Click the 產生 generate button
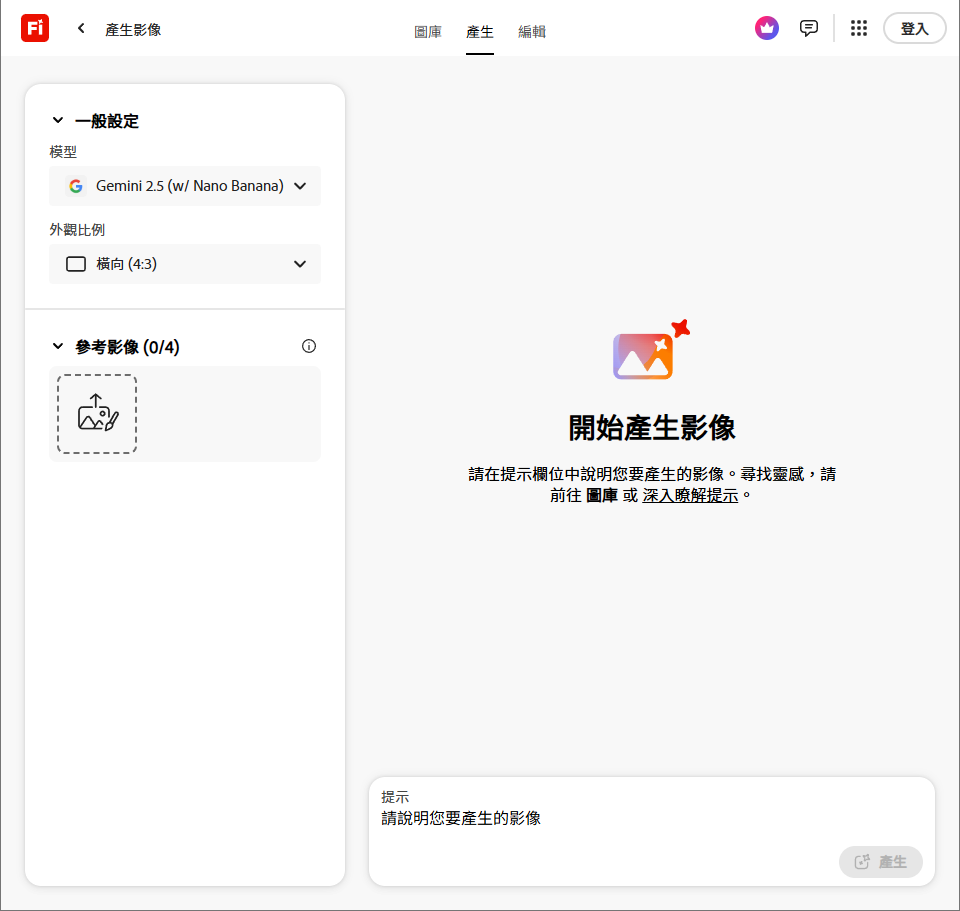 [880, 862]
